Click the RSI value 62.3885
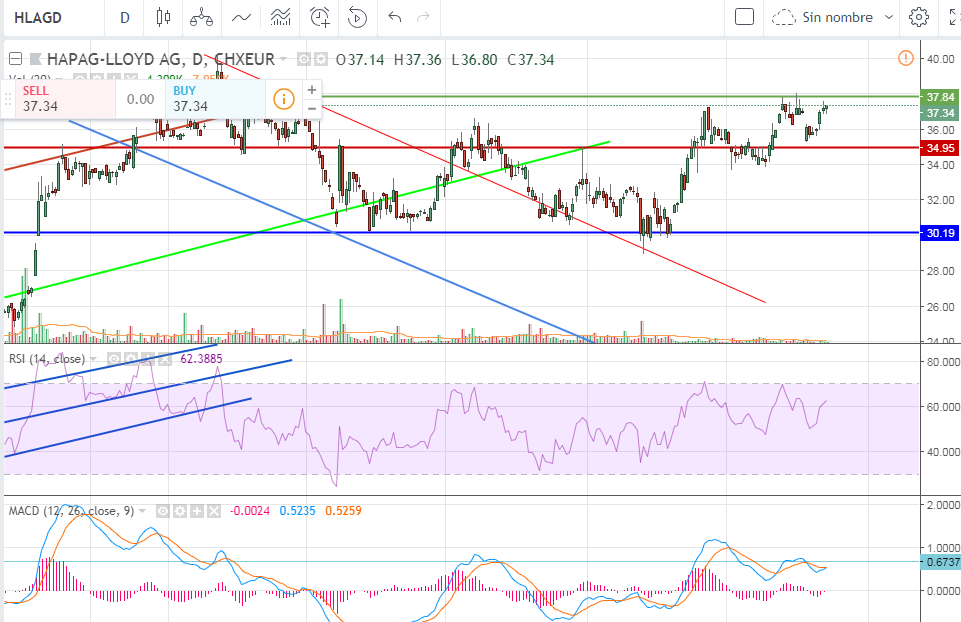961x622 pixels. click(201, 358)
